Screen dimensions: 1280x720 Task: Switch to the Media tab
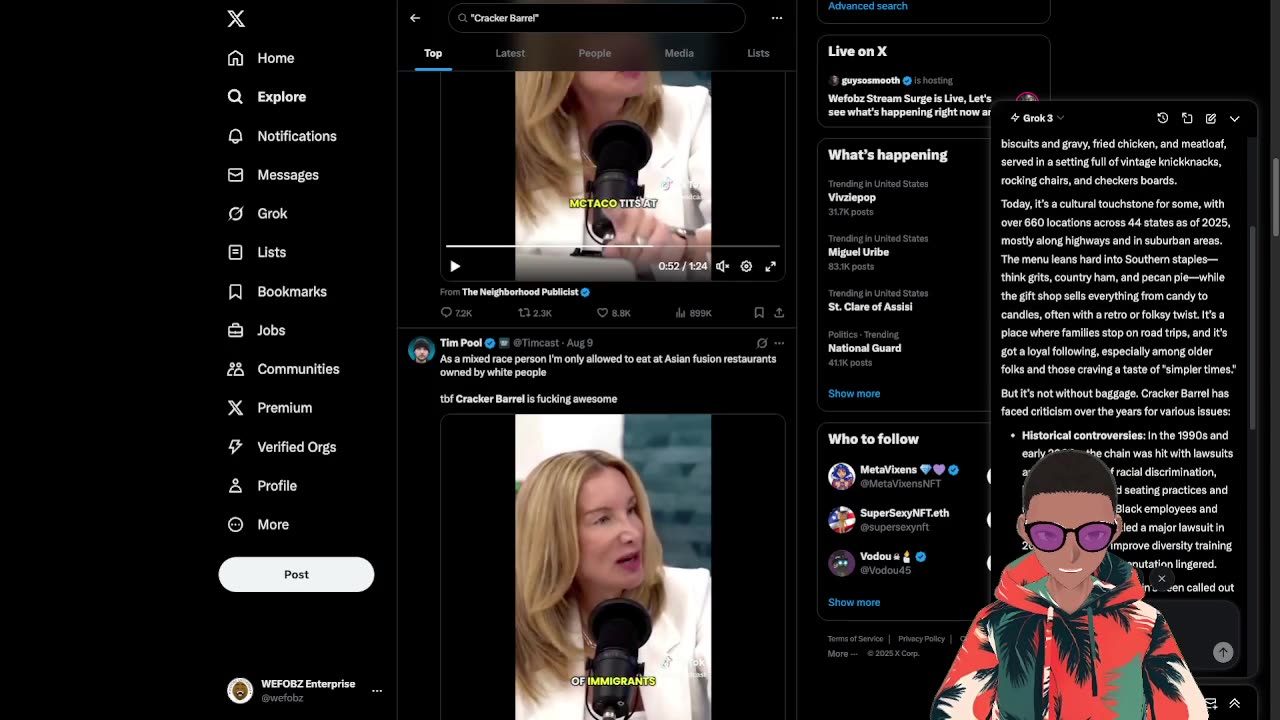coord(679,53)
